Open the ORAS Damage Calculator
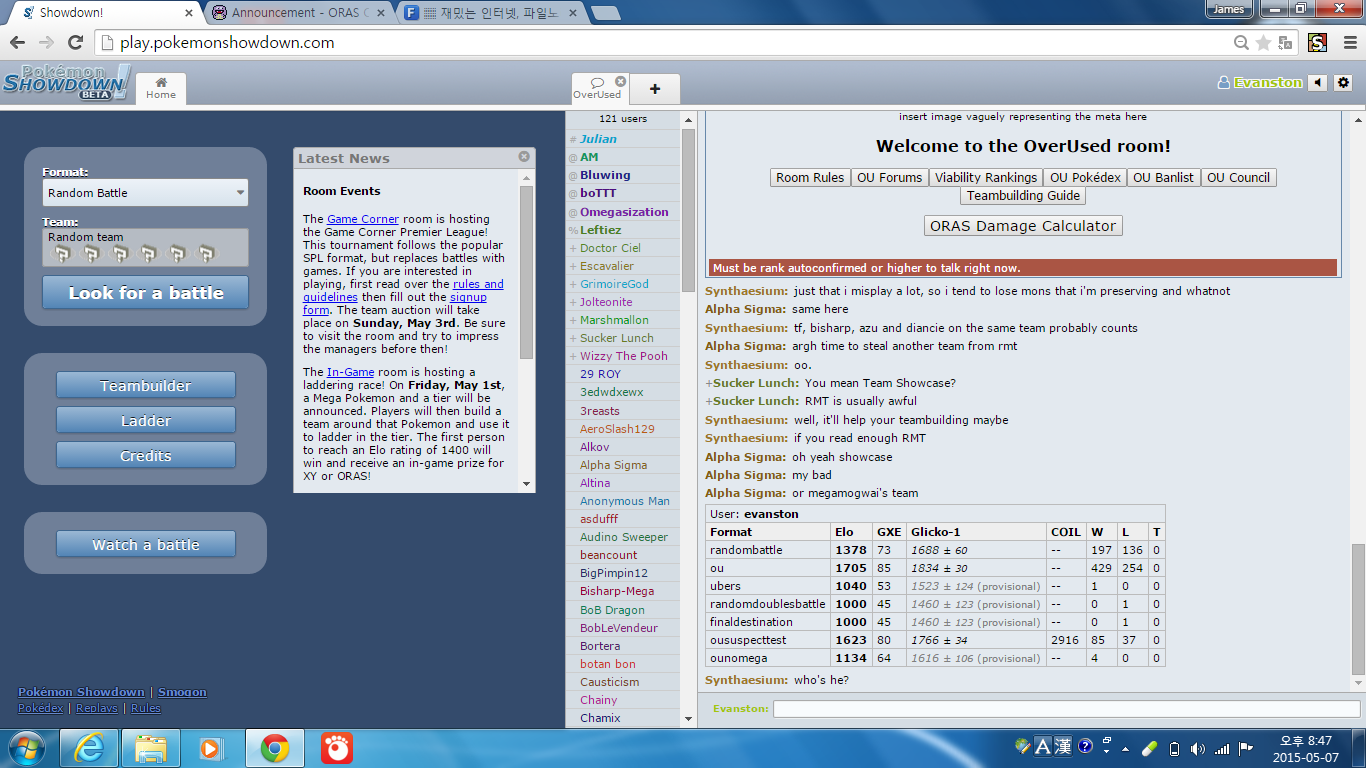The image size is (1366, 768). coord(1022,226)
